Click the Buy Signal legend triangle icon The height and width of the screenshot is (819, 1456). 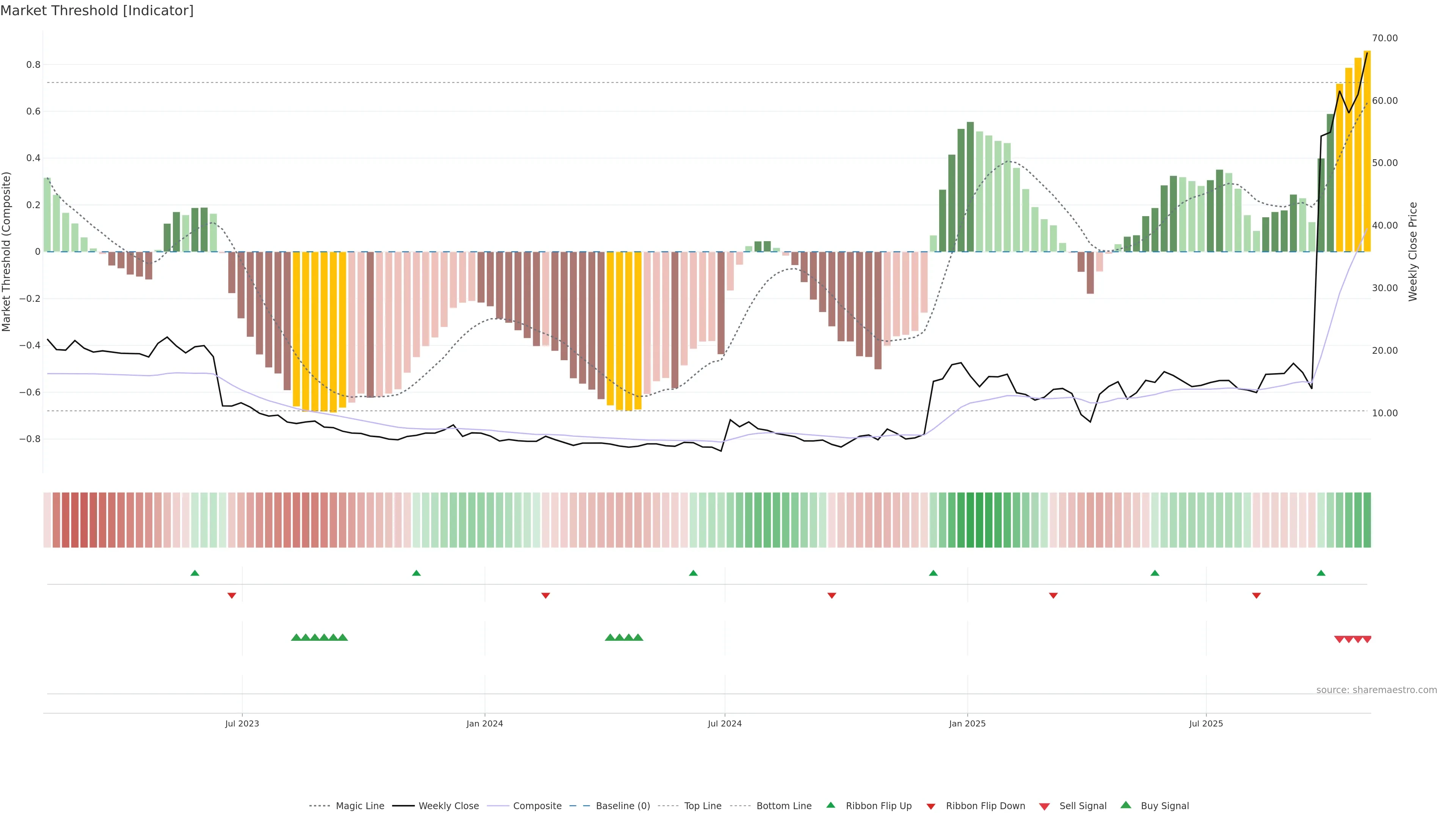point(1126,805)
